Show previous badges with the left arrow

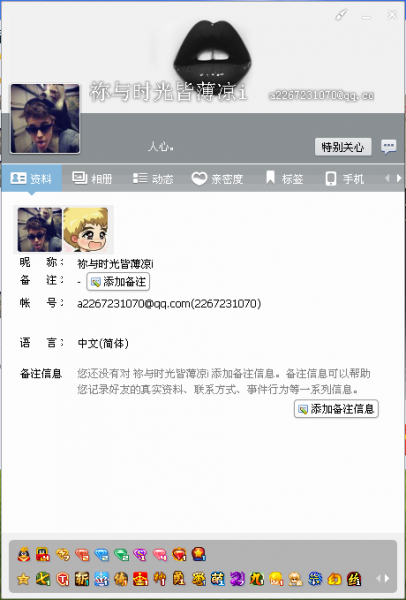378,579
